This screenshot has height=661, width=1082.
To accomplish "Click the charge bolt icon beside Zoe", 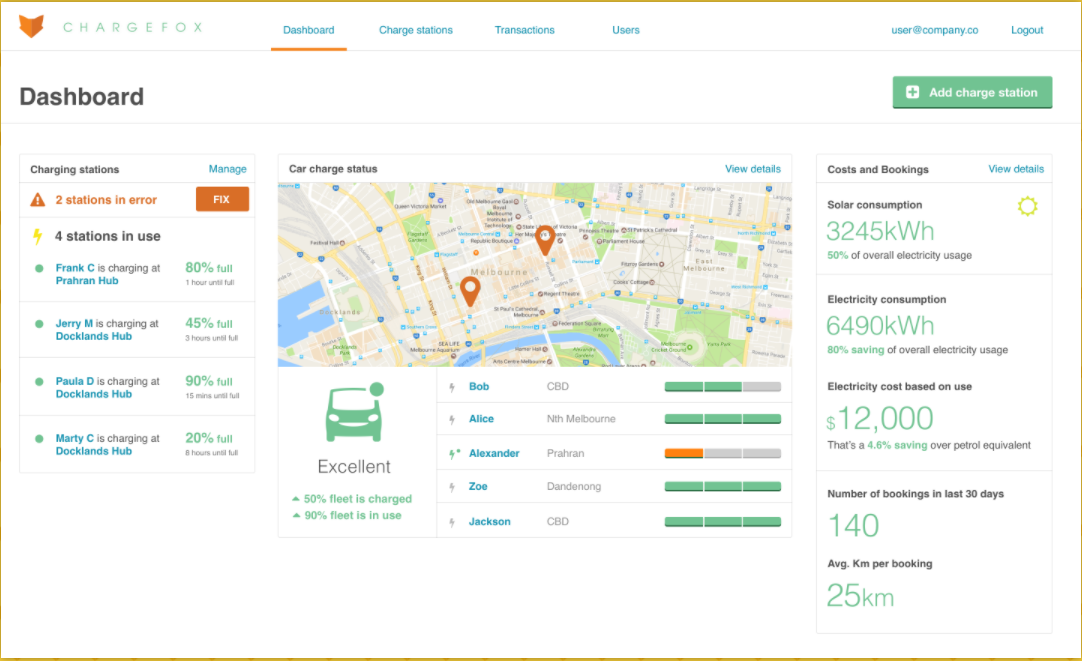I will coord(452,487).
